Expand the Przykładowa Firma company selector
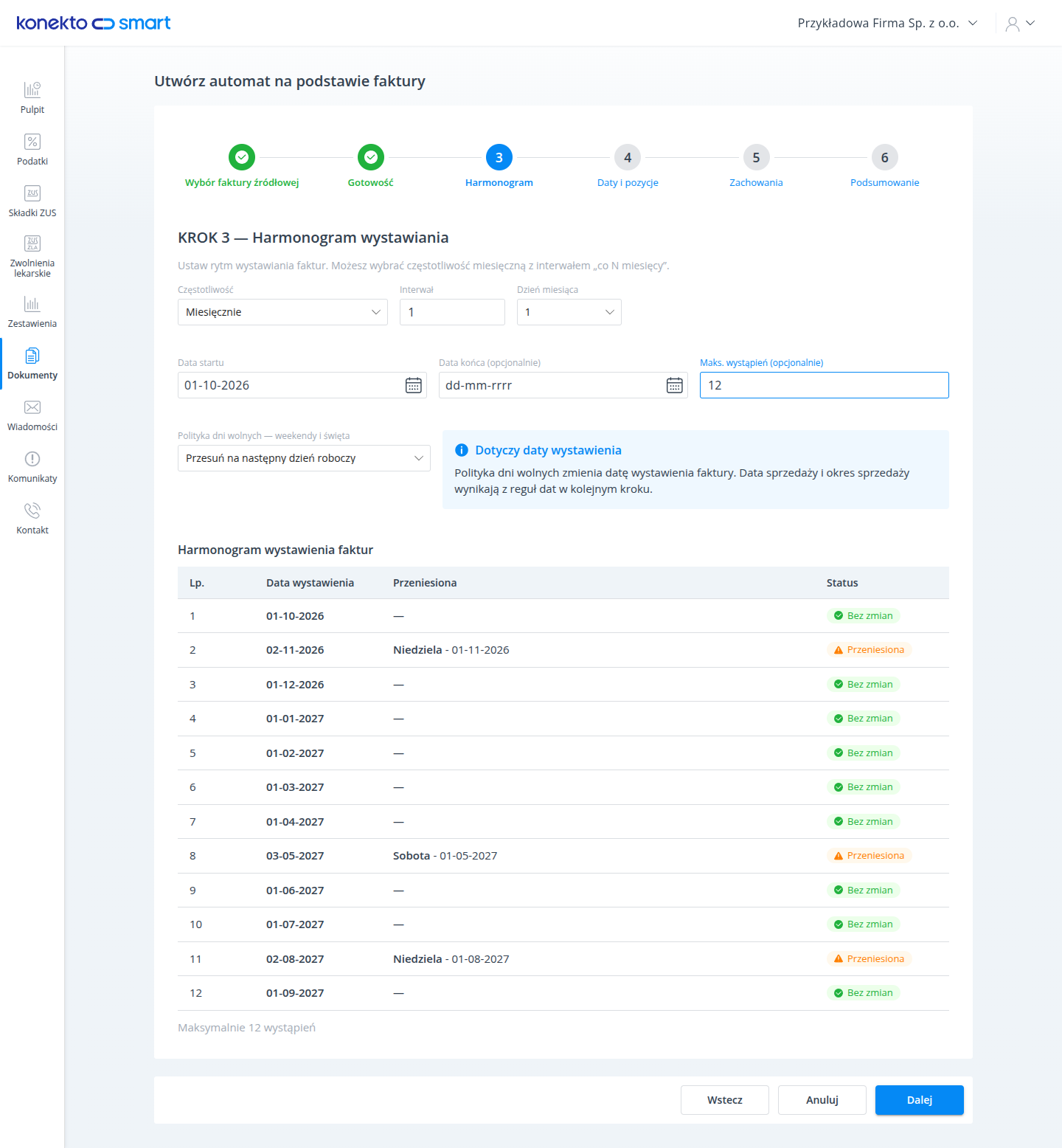Viewport: 1062px width, 1148px height. pyautogui.click(x=888, y=23)
